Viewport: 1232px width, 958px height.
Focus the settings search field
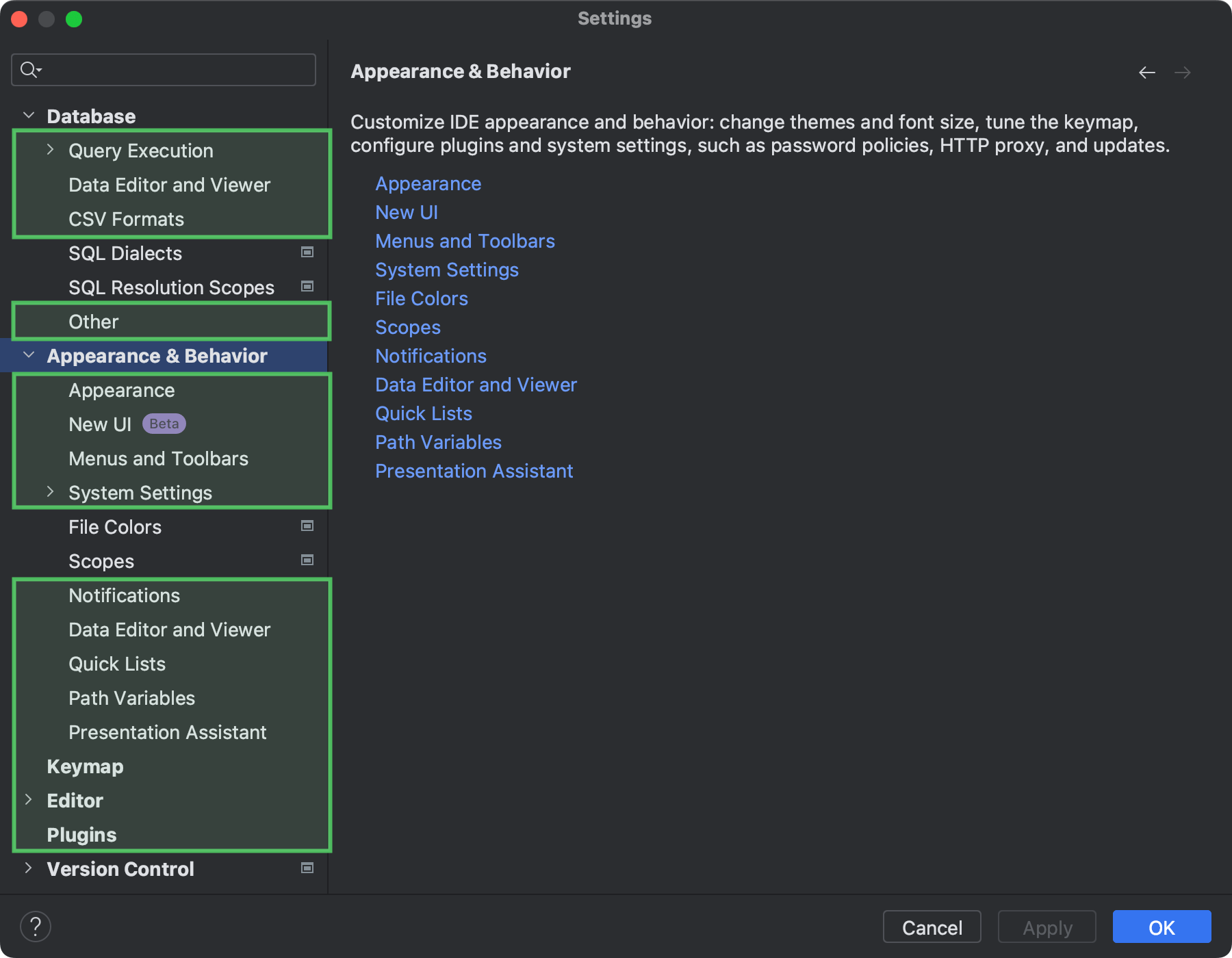[x=175, y=70]
